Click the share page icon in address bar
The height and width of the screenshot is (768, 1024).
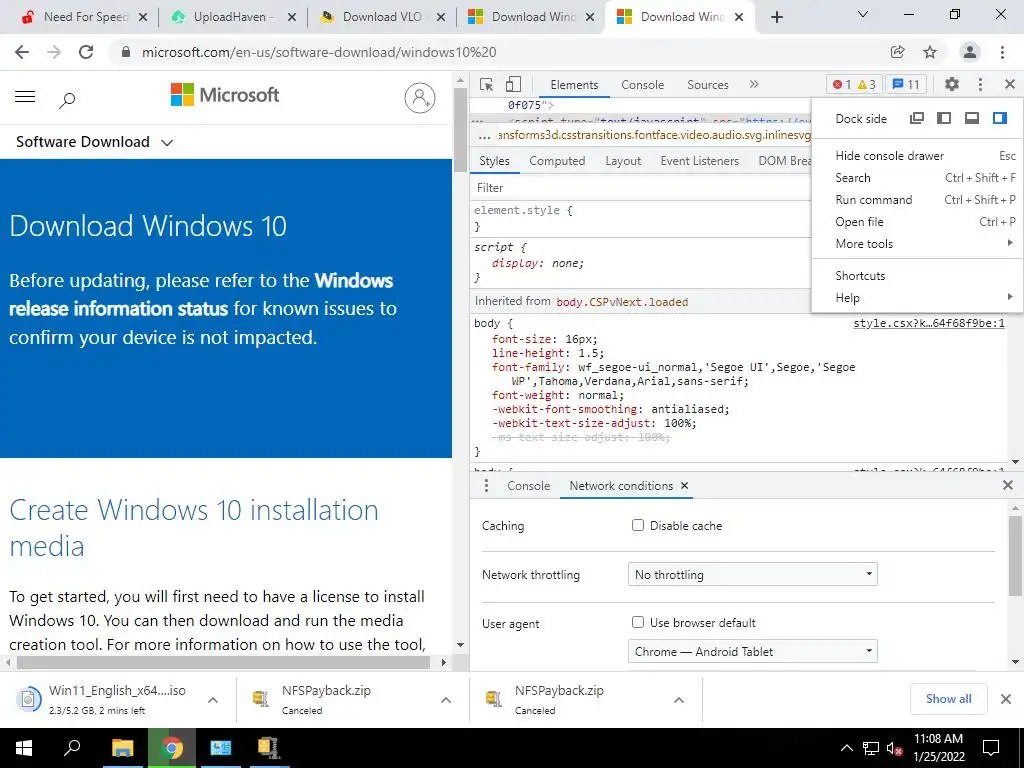pos(897,52)
